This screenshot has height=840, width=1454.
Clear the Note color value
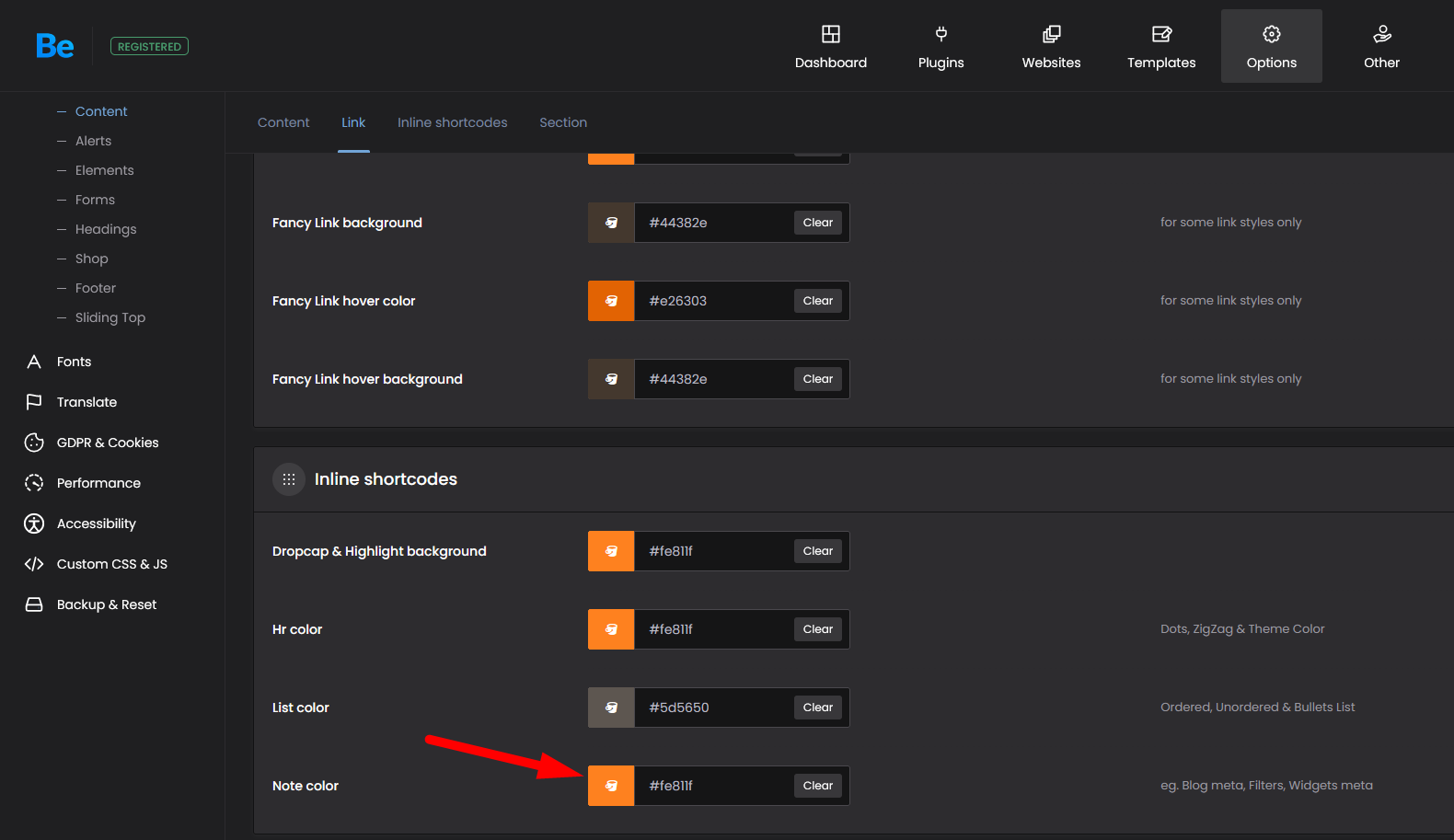(818, 786)
